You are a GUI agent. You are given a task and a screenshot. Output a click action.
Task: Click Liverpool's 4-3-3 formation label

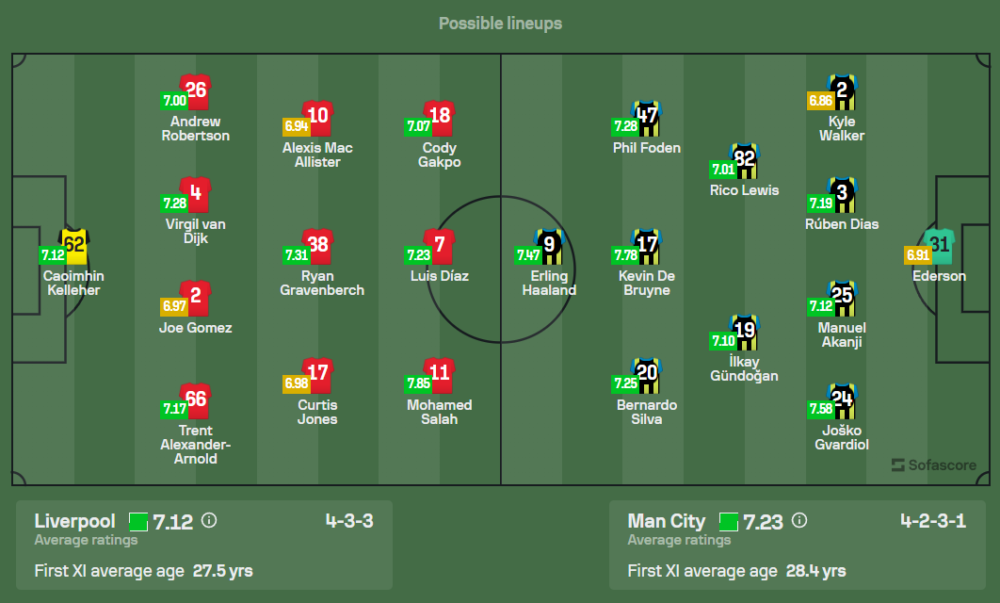349,521
